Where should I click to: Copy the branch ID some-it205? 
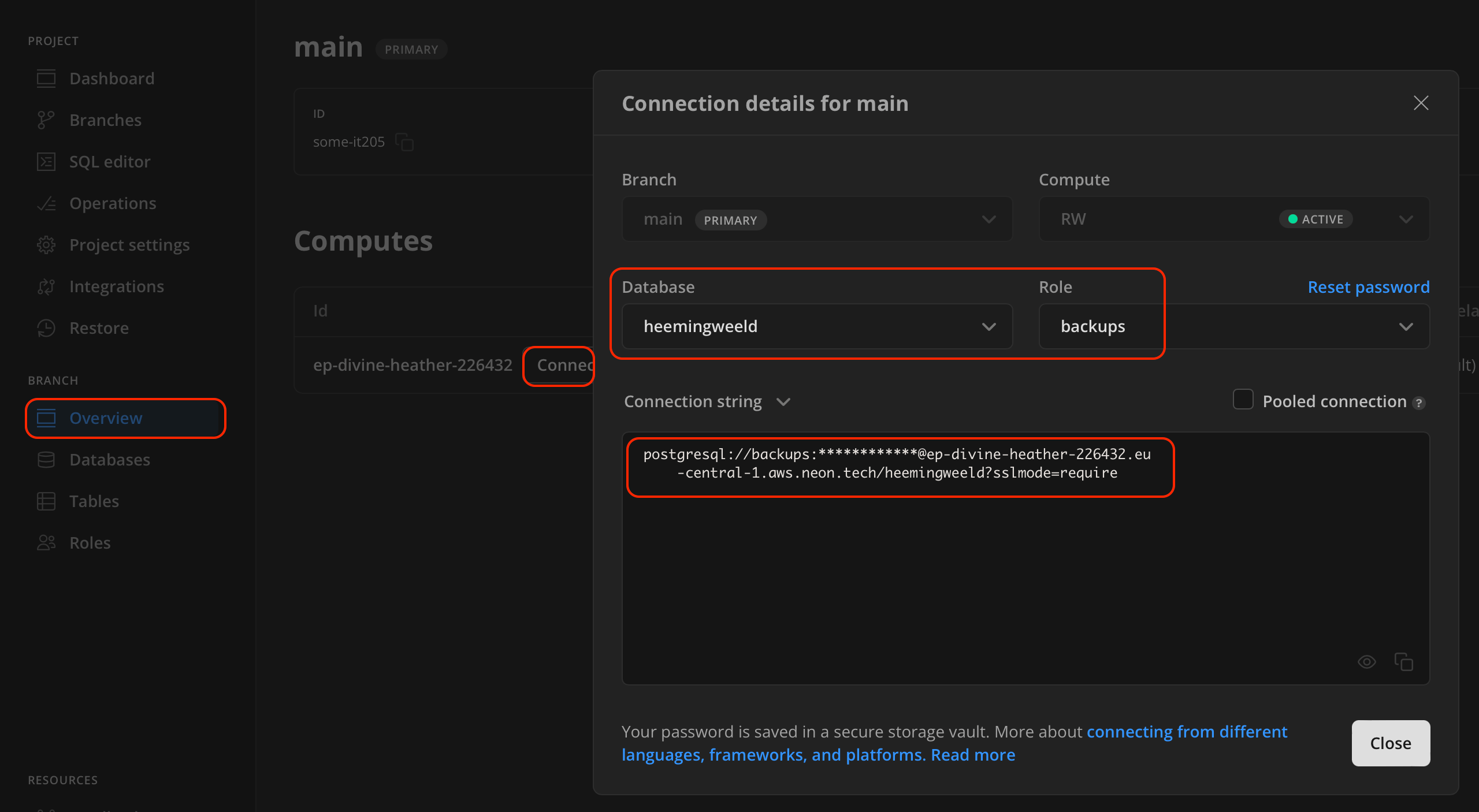[404, 142]
